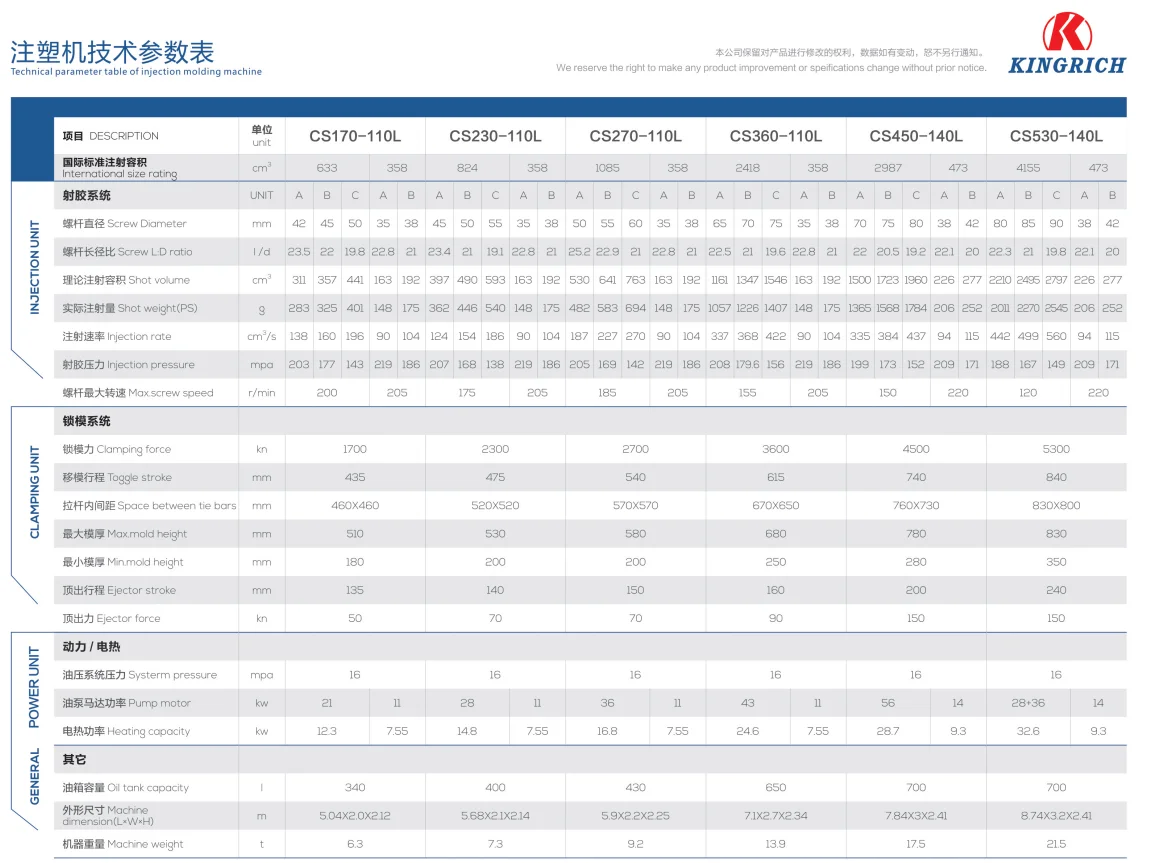Click the Clamping force row label
The width and height of the screenshot is (1174, 863).
(116, 450)
